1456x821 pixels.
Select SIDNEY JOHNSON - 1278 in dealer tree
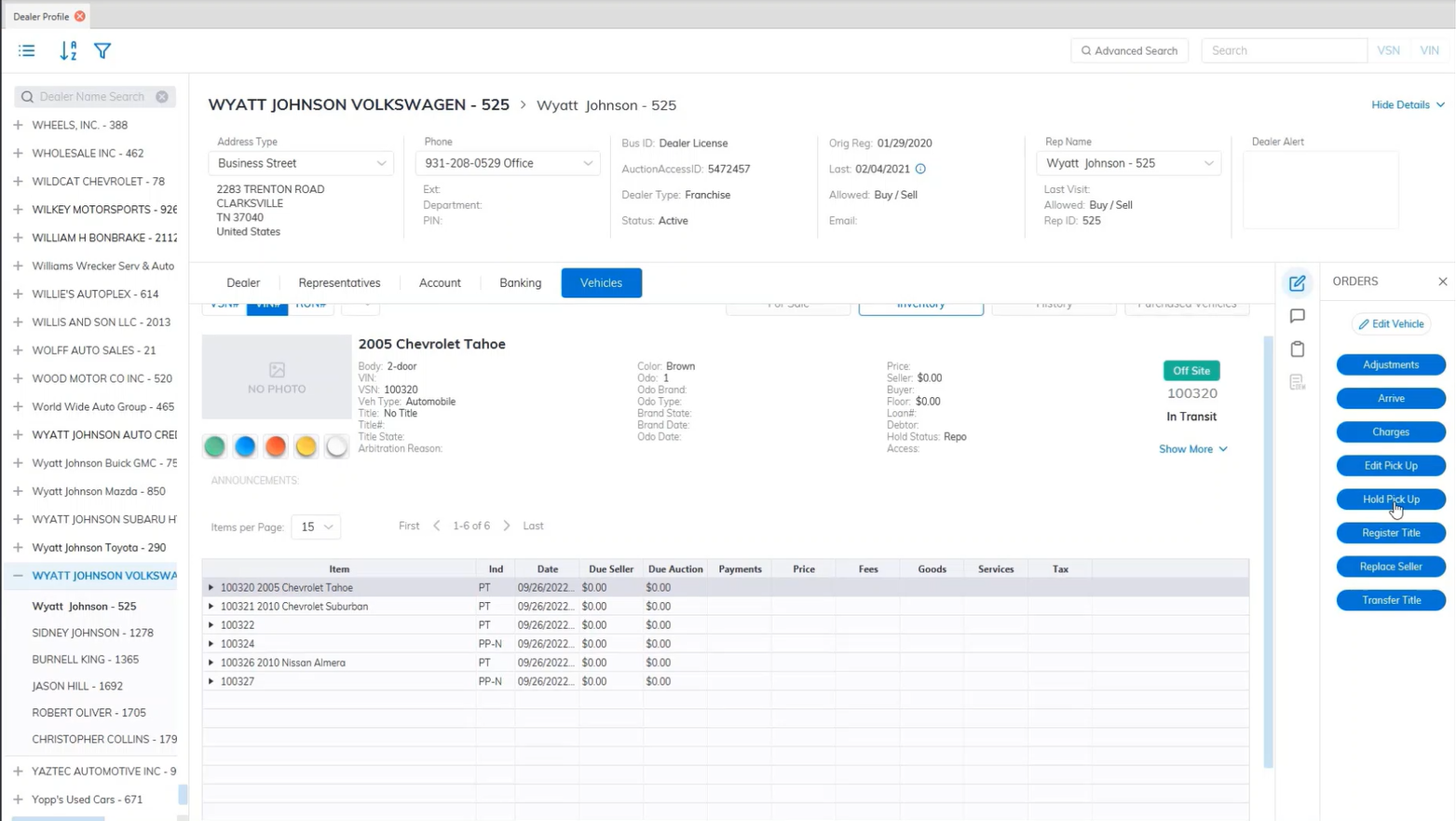point(92,633)
